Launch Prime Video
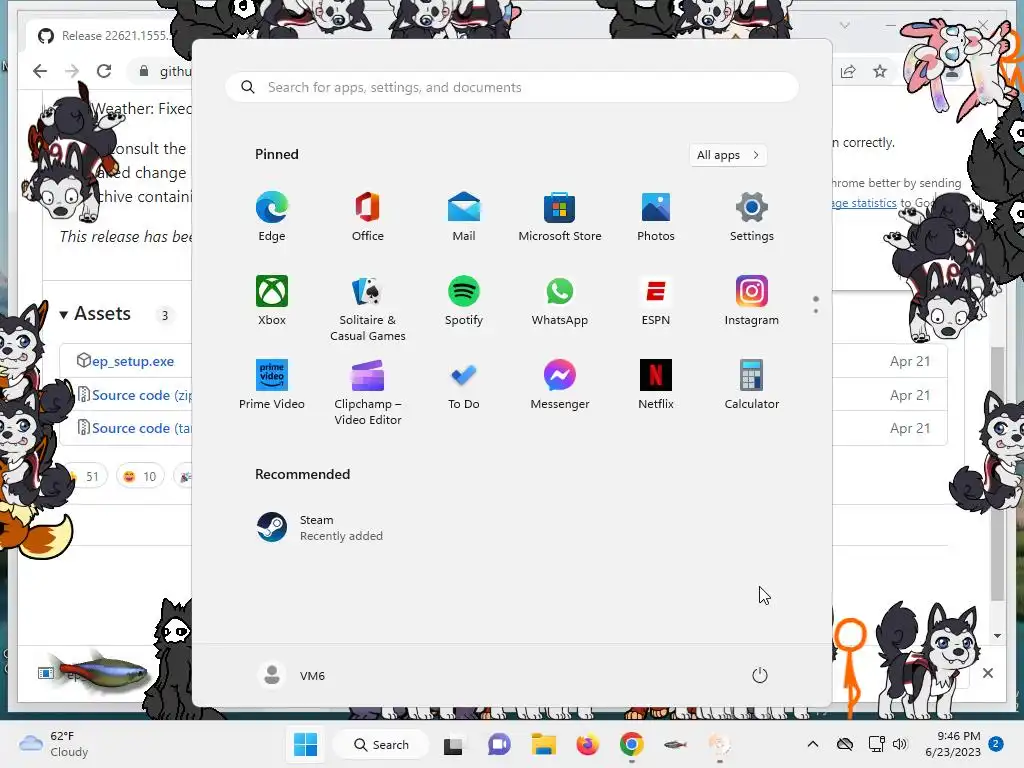 (272, 385)
